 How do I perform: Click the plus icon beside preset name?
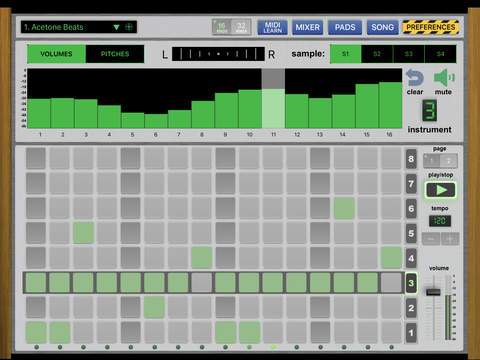click(x=129, y=27)
